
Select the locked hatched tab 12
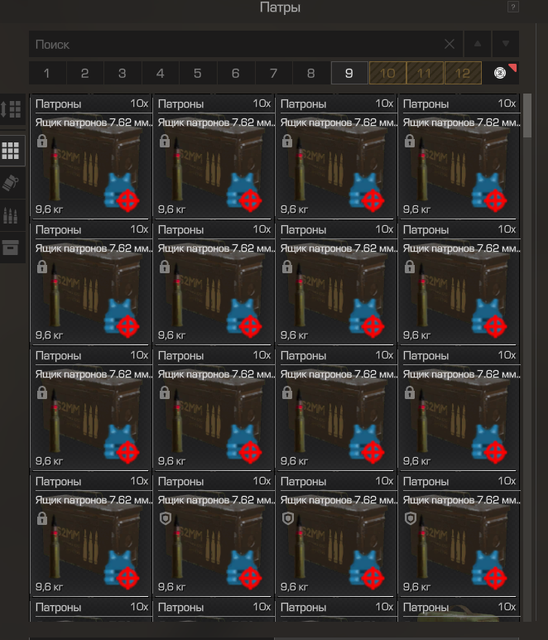tap(463, 73)
